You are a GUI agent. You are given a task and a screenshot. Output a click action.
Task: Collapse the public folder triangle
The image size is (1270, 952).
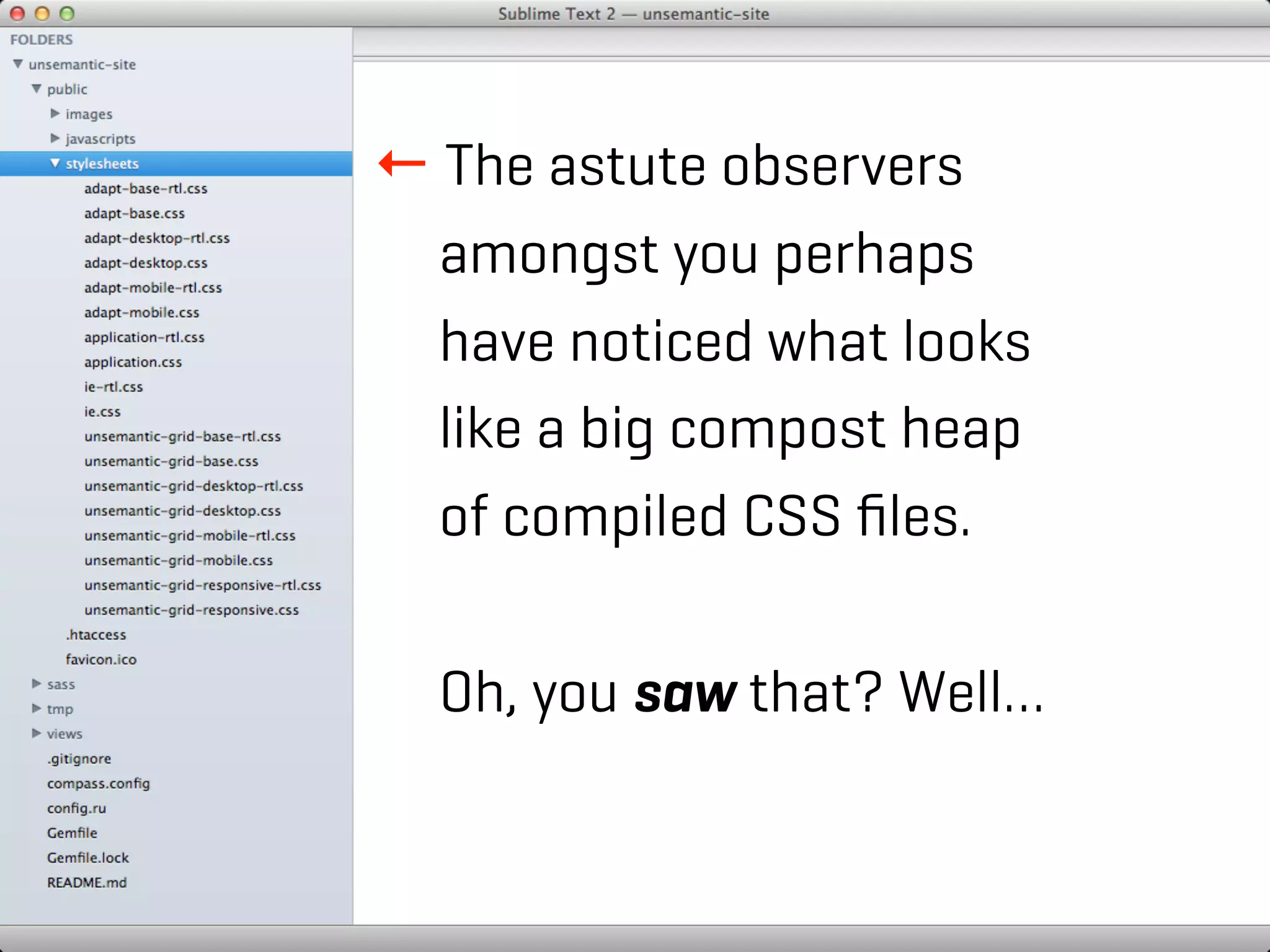point(37,89)
